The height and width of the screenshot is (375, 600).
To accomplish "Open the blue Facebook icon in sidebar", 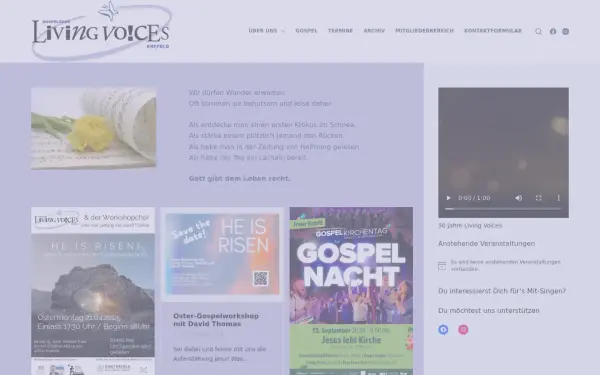I will 443,329.
